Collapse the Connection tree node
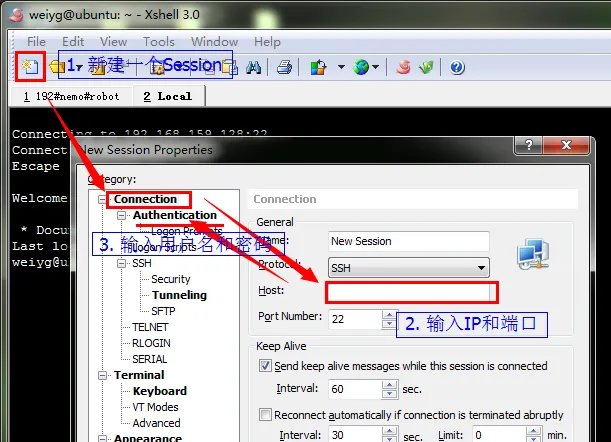This screenshot has width=611, height=442. (102, 200)
